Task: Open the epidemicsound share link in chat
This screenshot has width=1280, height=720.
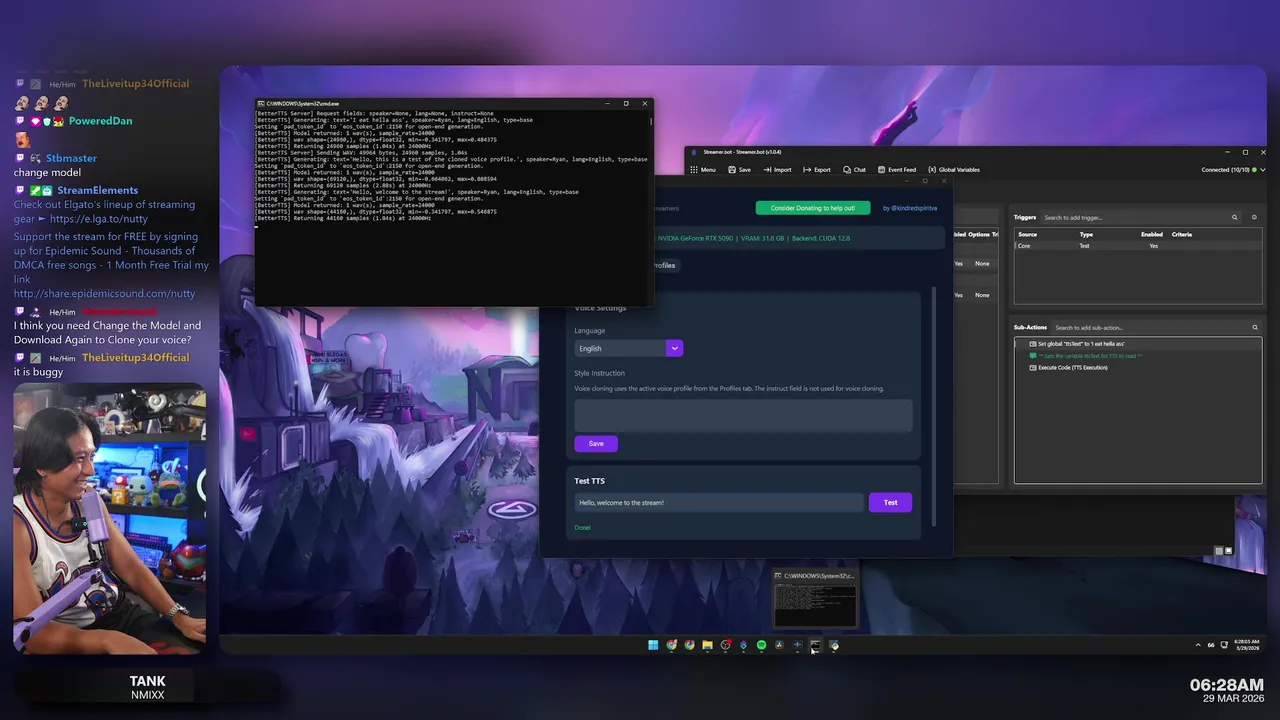Action: [x=105, y=294]
